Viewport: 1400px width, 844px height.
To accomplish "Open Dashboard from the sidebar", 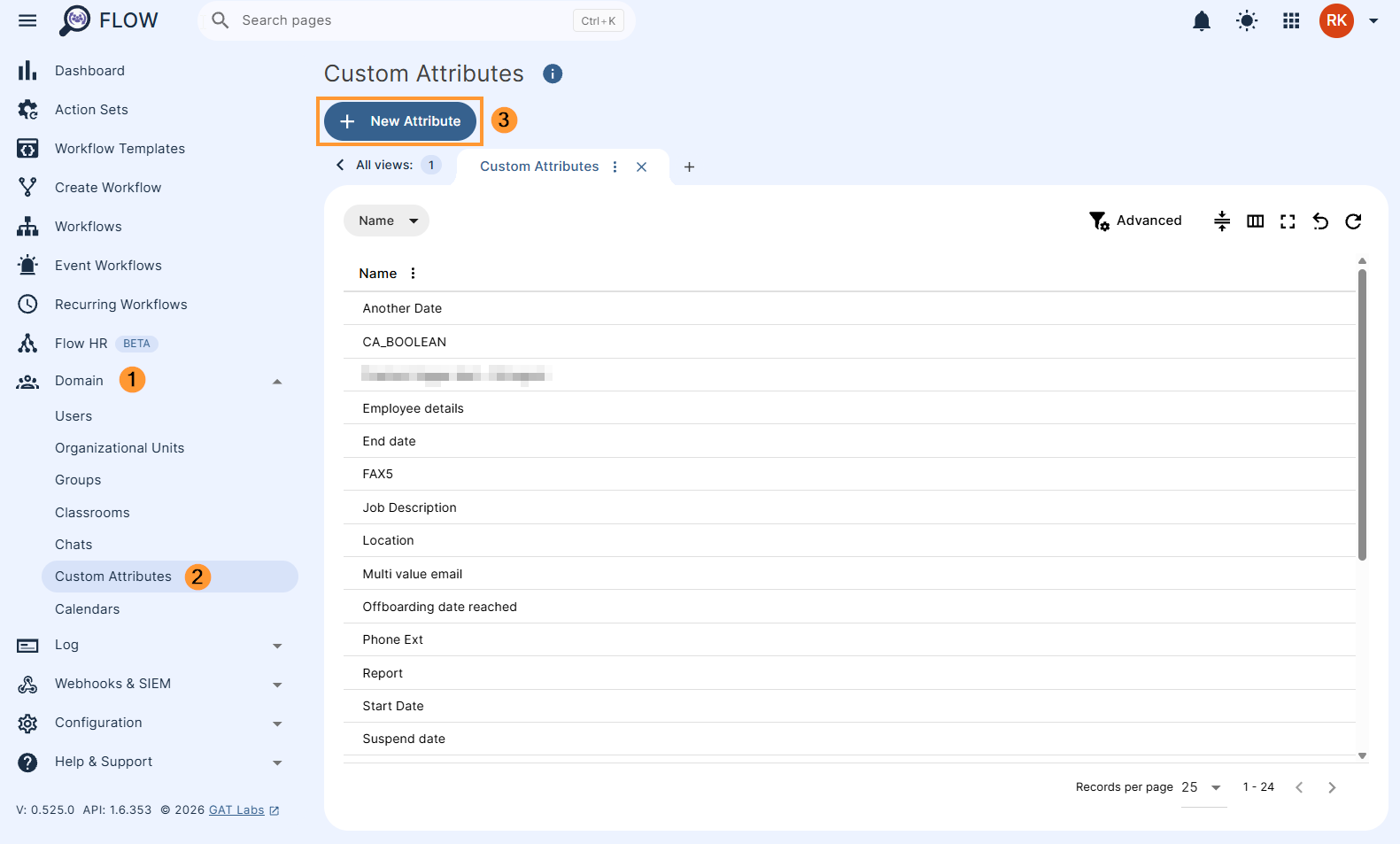I will (x=89, y=71).
